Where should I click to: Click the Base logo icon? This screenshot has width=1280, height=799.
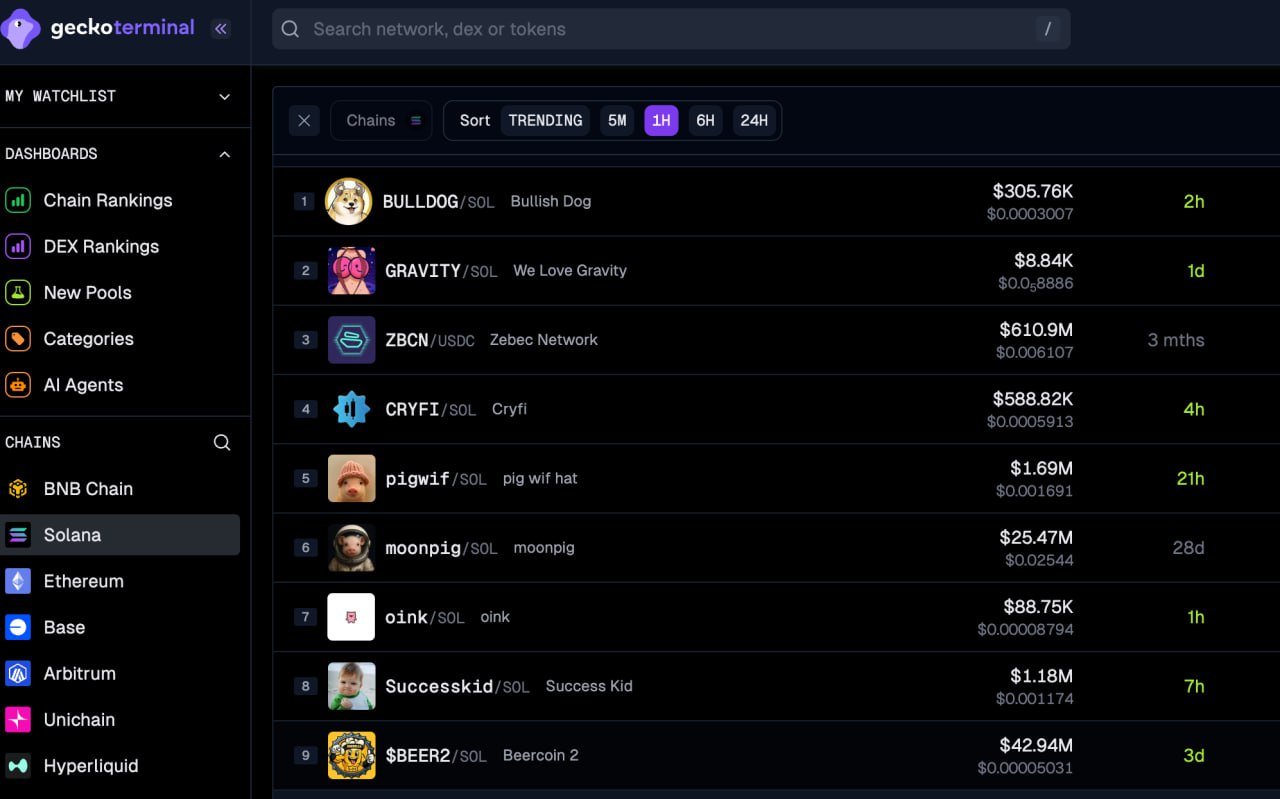(x=18, y=627)
